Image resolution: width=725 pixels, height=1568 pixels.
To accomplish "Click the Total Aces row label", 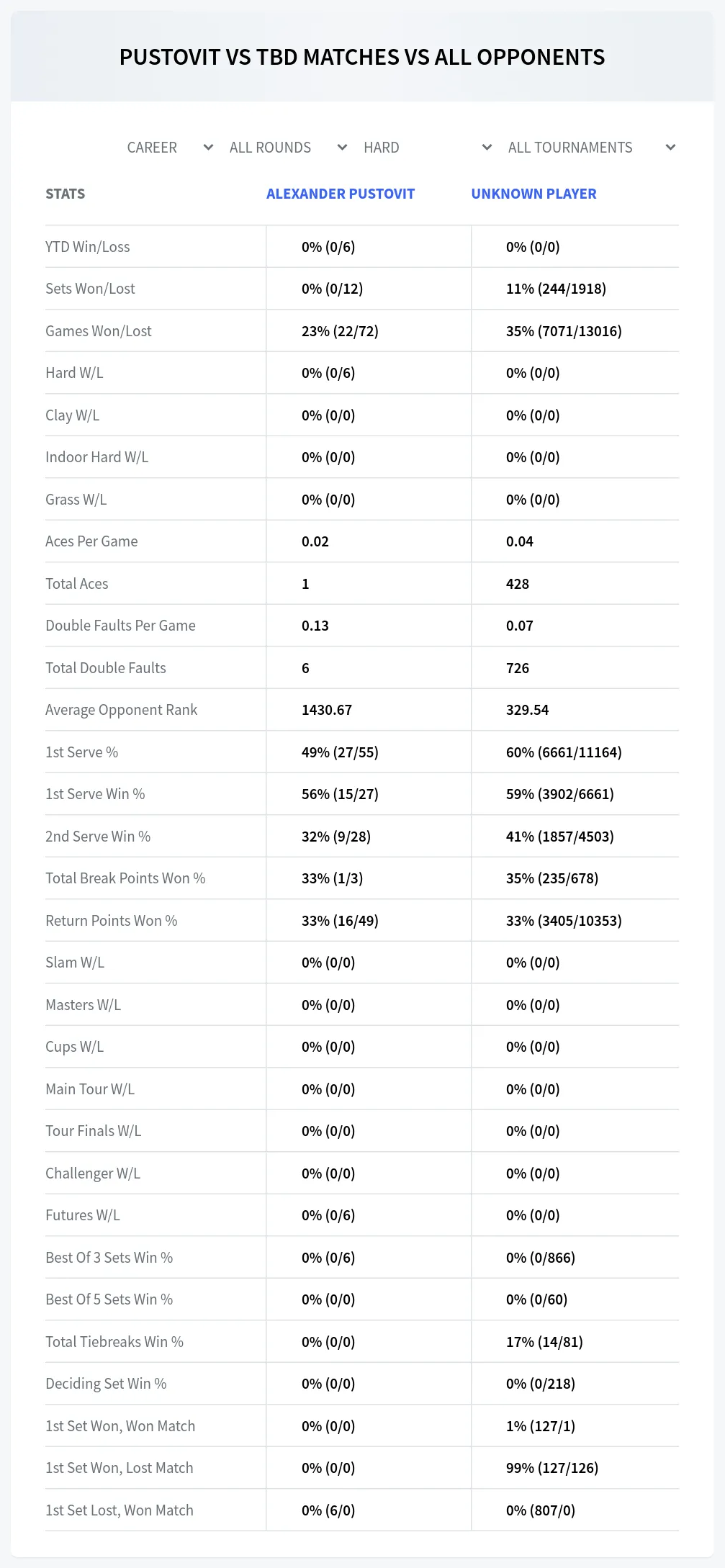I will click(77, 584).
